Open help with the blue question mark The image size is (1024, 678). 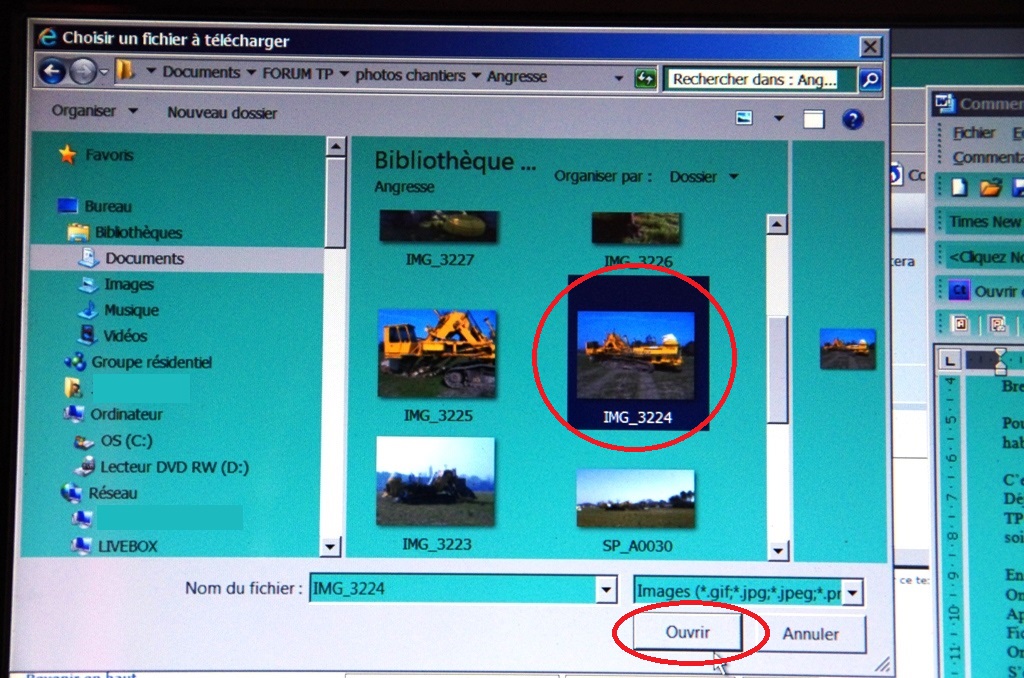coord(853,120)
